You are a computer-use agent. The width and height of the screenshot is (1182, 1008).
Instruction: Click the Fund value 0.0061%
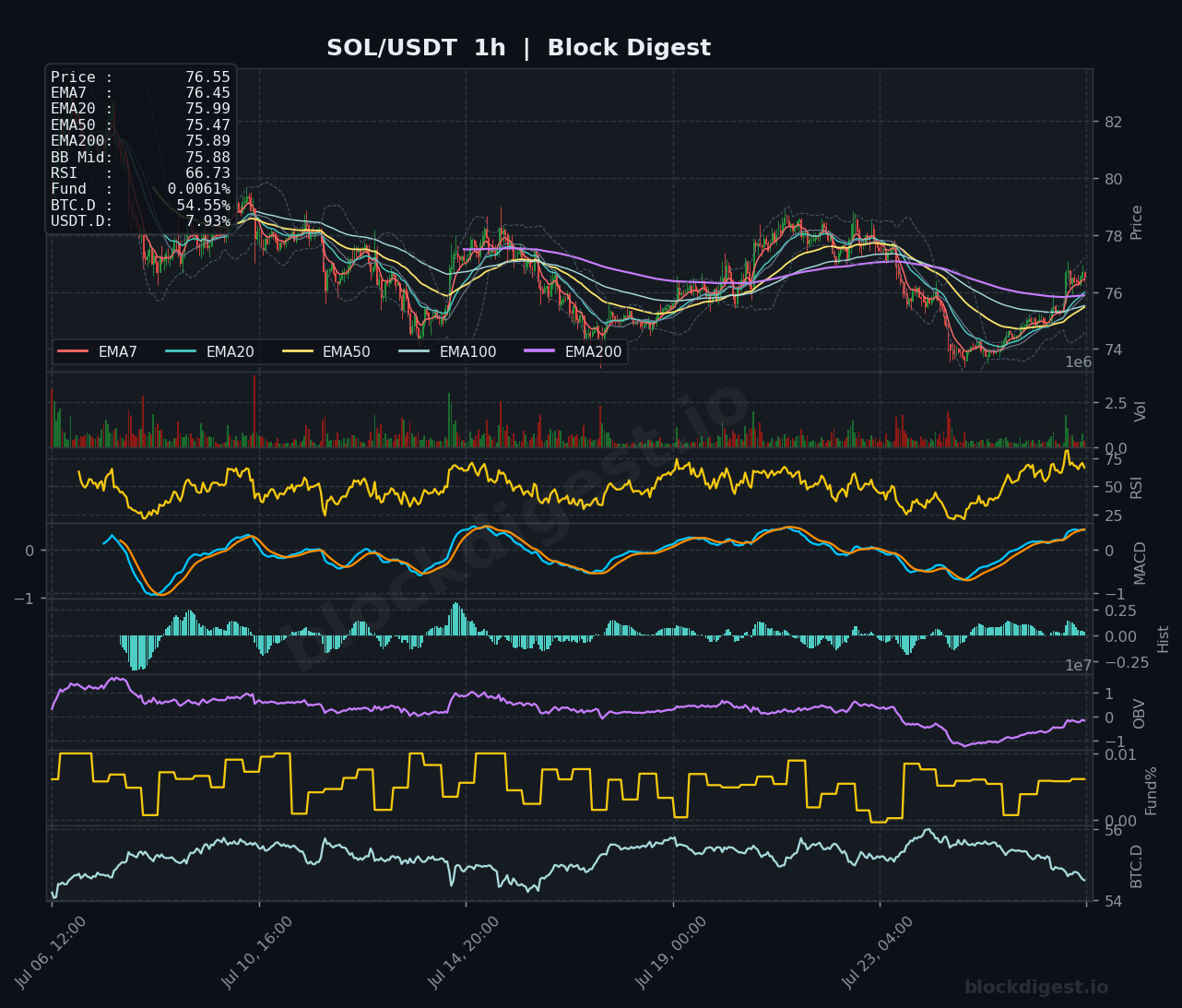coord(199,189)
